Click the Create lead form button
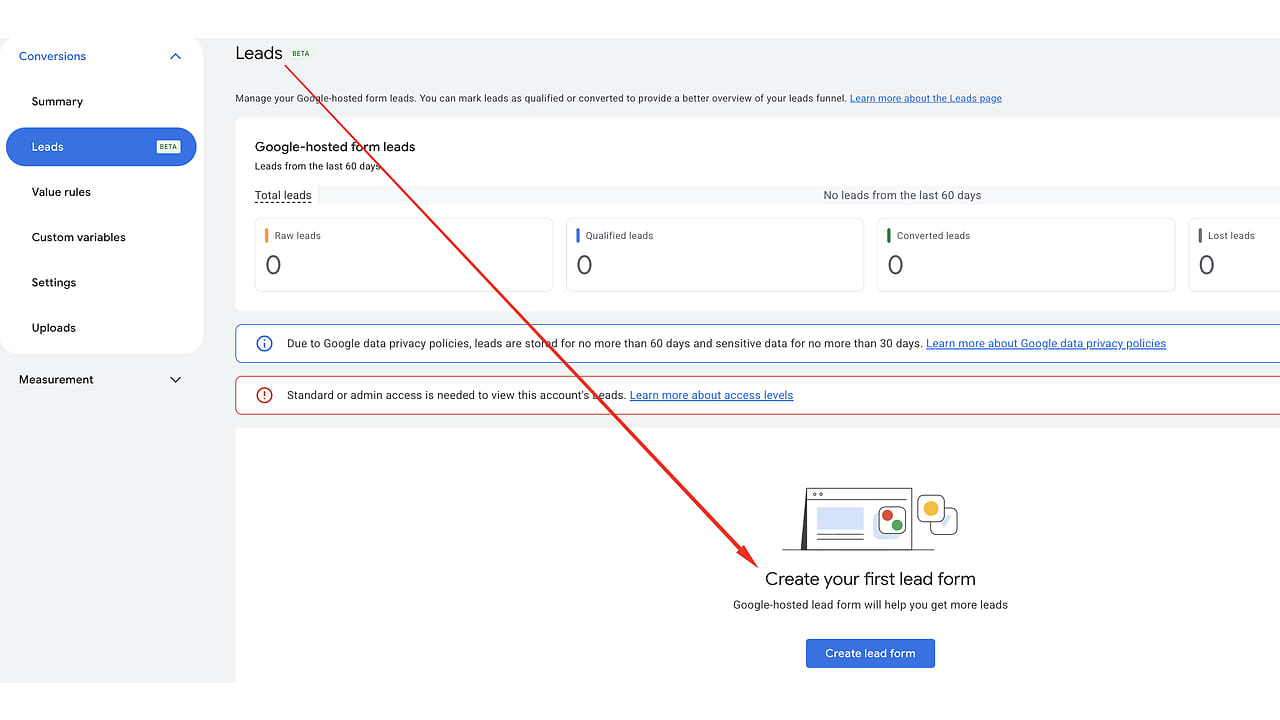This screenshot has width=1280, height=720. click(x=870, y=653)
